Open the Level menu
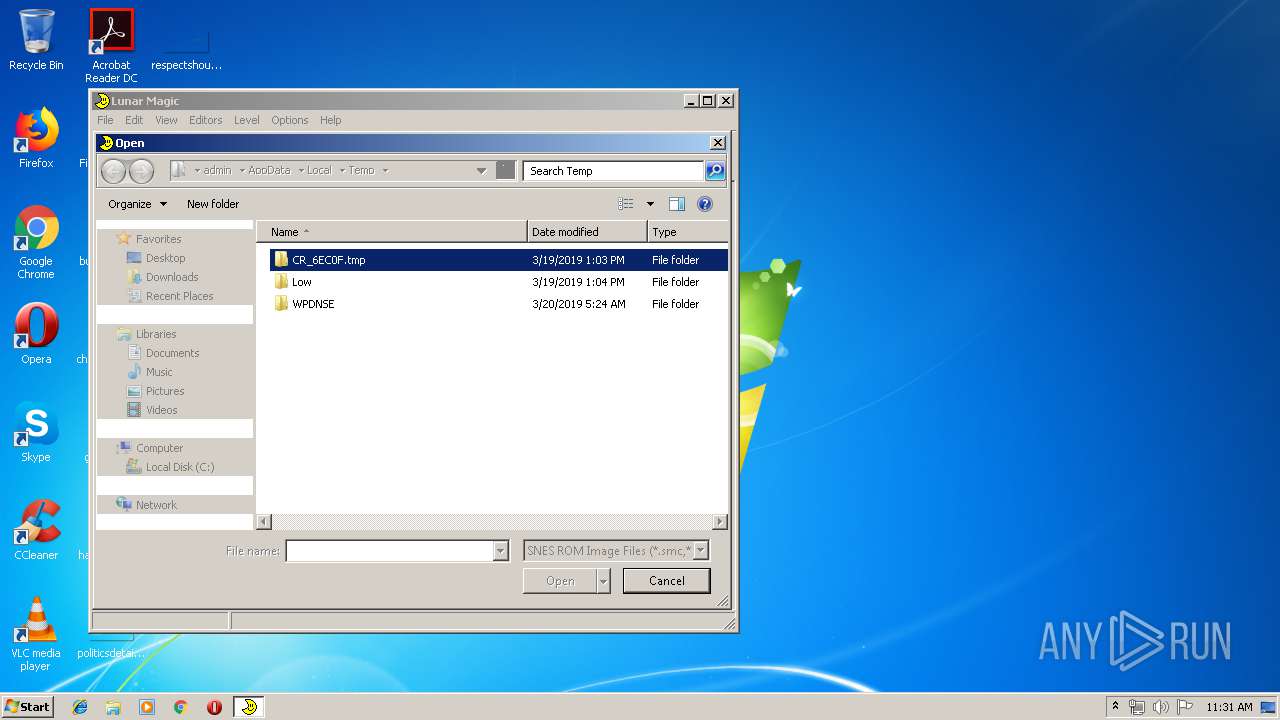This screenshot has width=1280, height=720. (247, 120)
